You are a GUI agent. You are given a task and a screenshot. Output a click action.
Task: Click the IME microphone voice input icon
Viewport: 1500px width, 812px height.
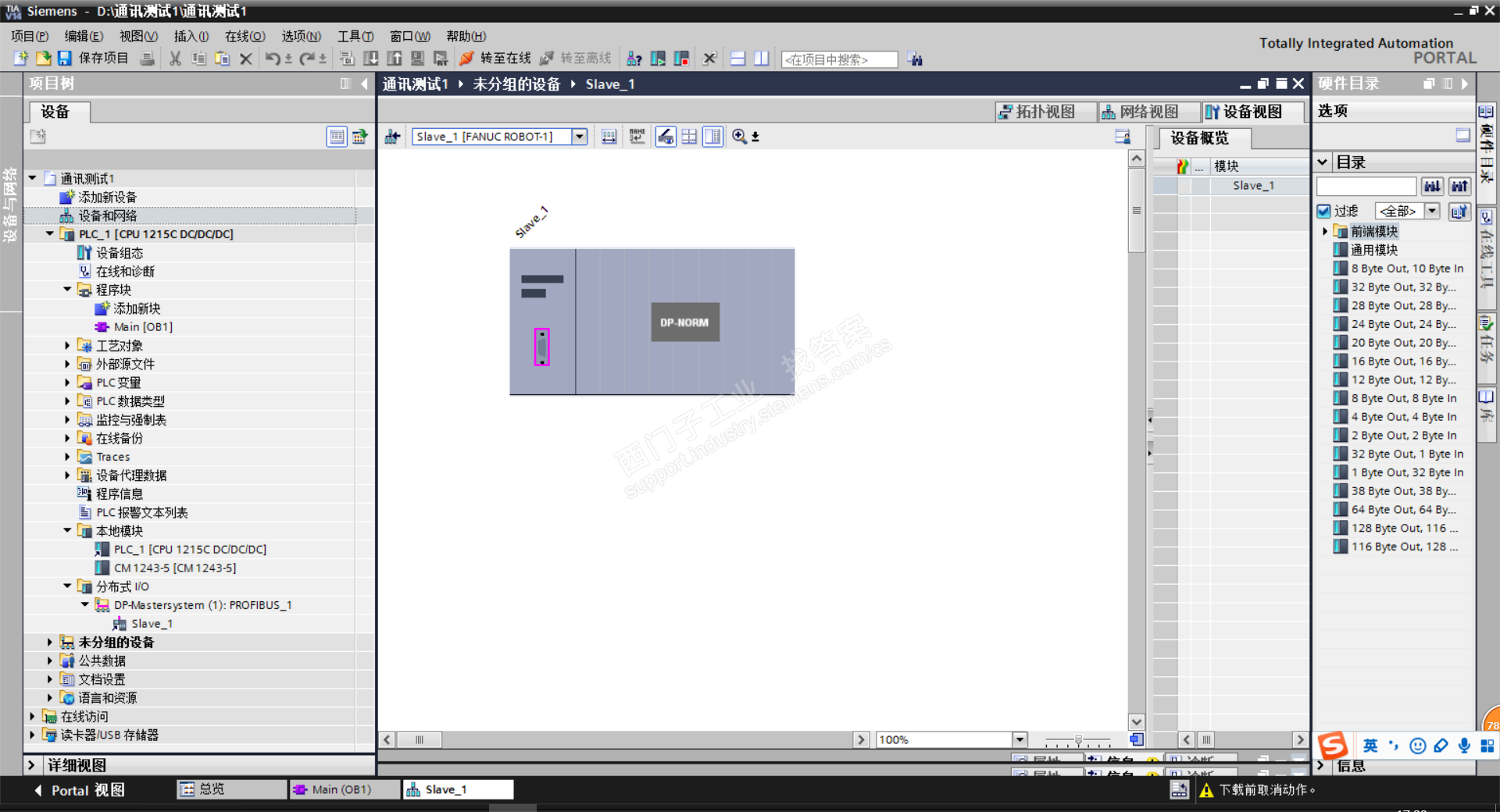[1464, 746]
